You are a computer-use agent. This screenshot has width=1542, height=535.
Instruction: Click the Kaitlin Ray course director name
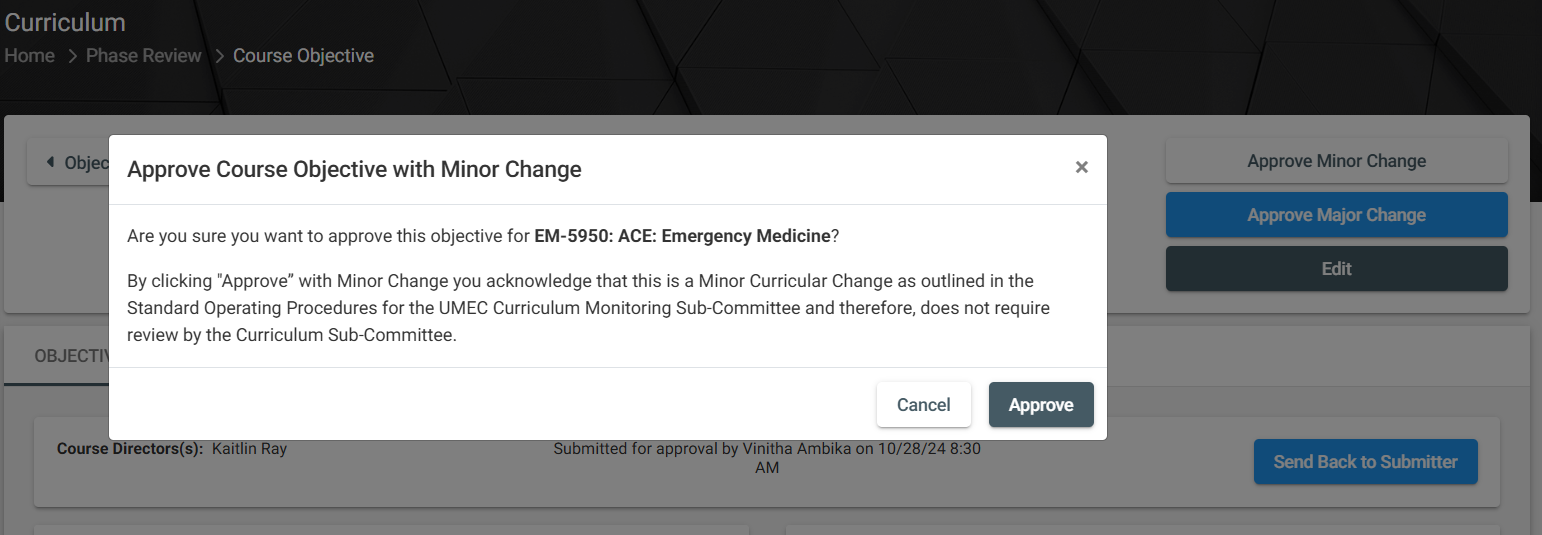pos(249,449)
